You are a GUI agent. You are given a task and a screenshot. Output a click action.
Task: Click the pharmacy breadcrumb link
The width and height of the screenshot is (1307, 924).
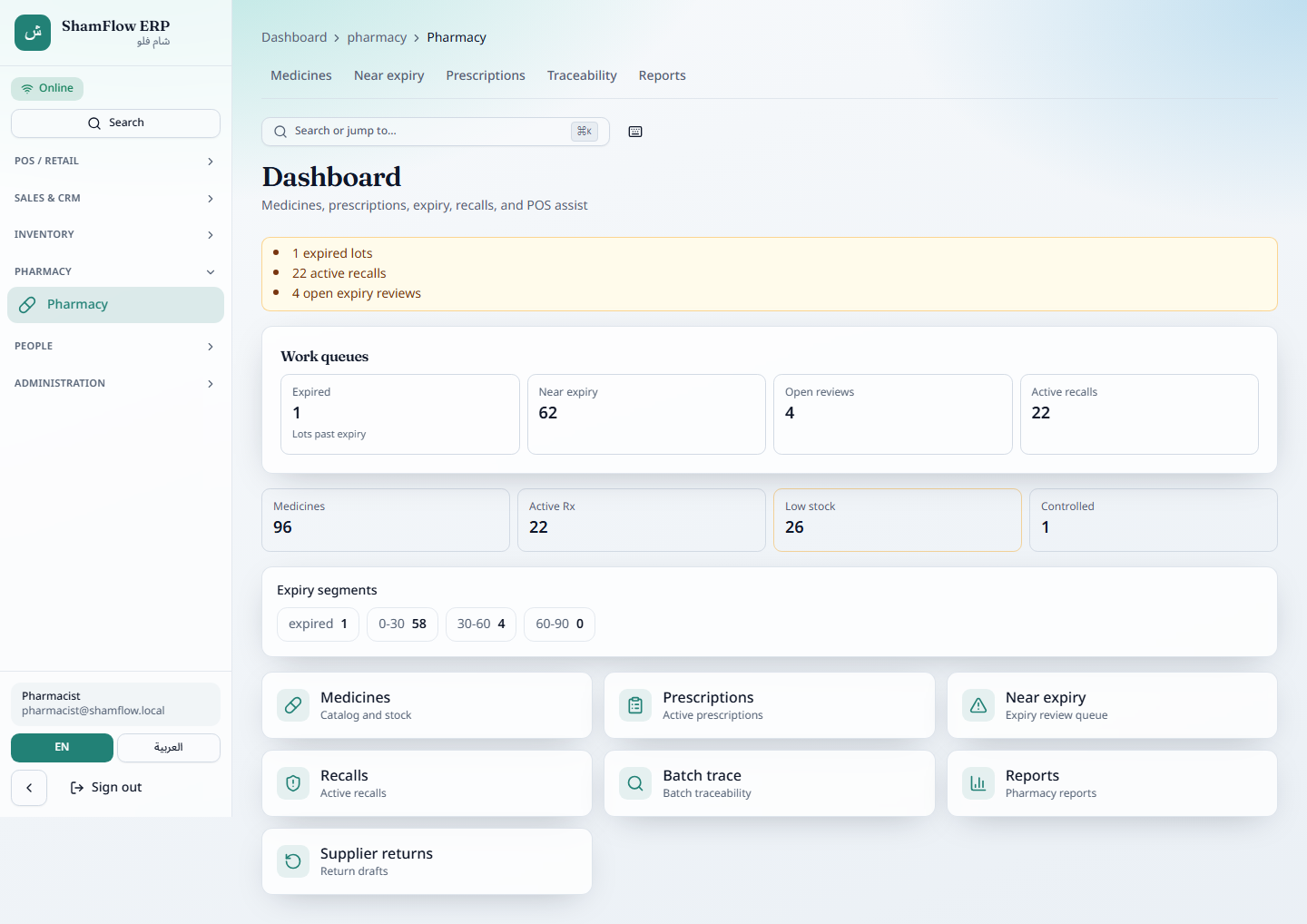point(377,37)
